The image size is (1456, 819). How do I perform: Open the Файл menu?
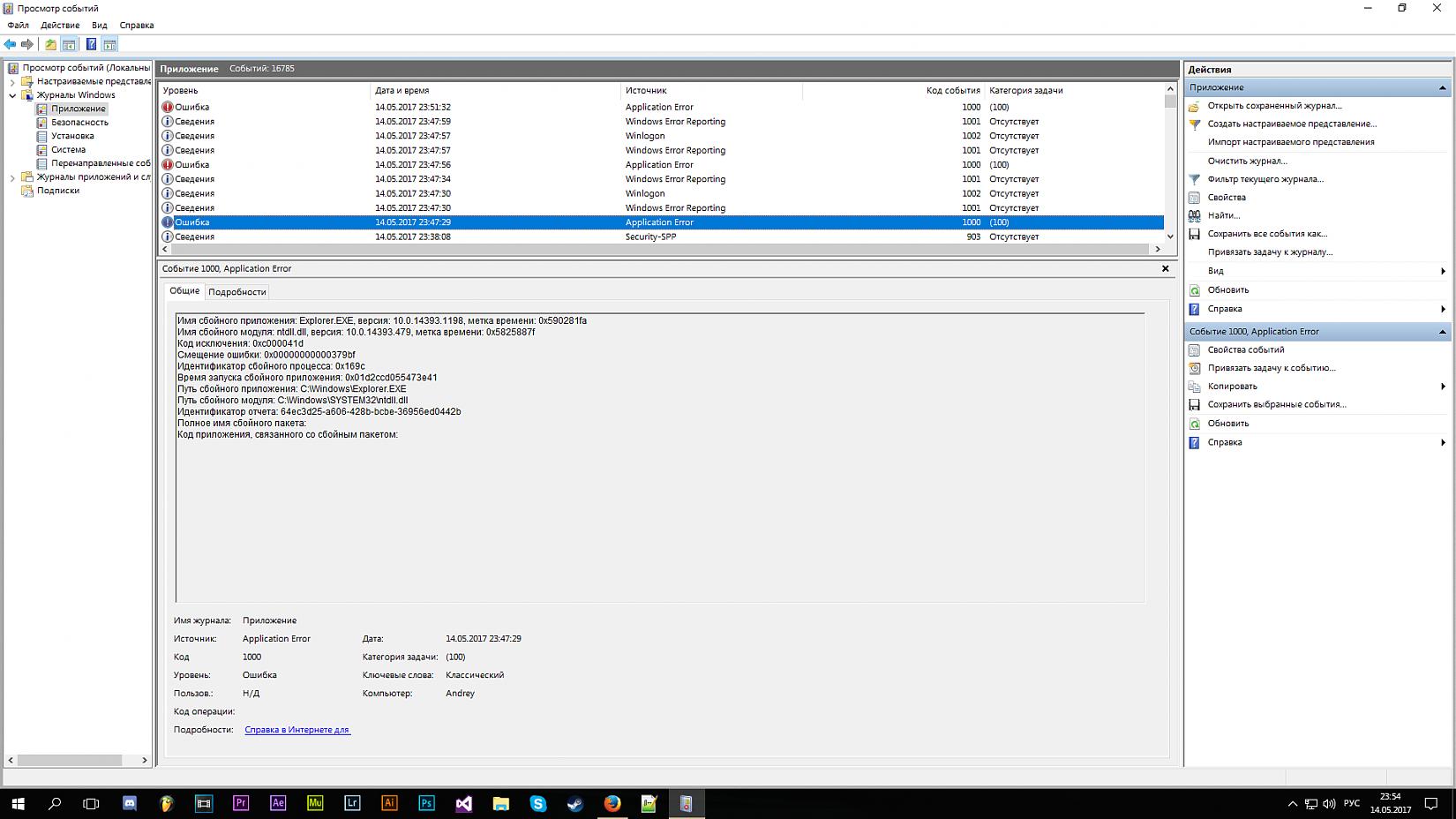point(19,26)
